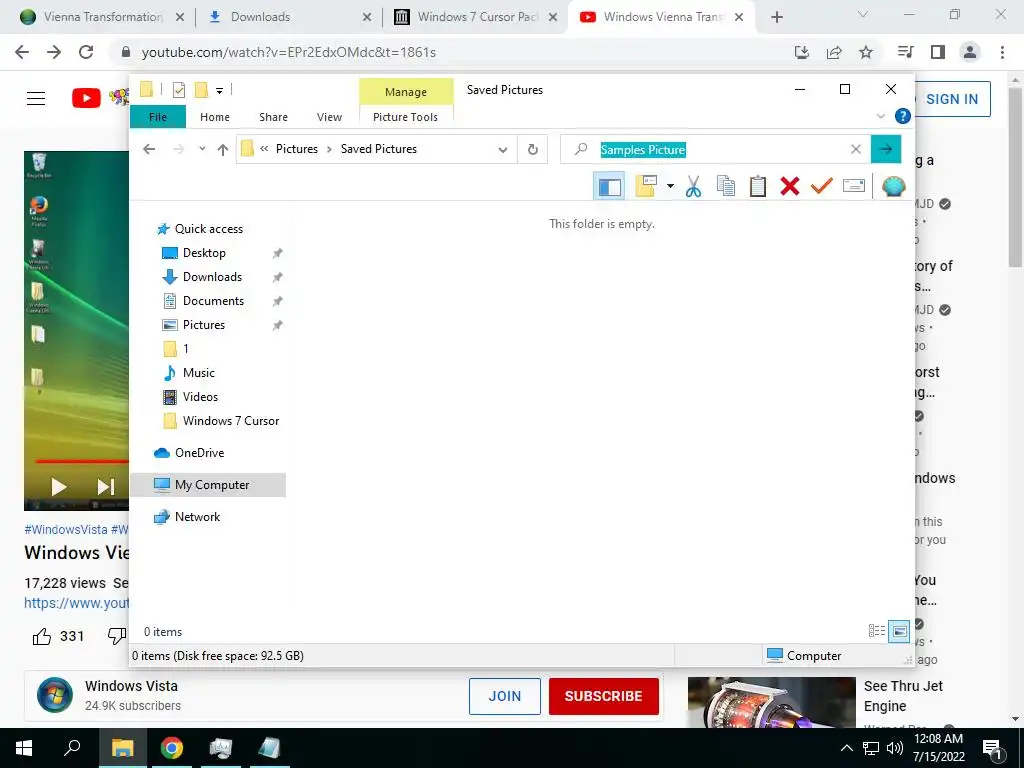Toggle the navigation pane toolbar button

[609, 187]
